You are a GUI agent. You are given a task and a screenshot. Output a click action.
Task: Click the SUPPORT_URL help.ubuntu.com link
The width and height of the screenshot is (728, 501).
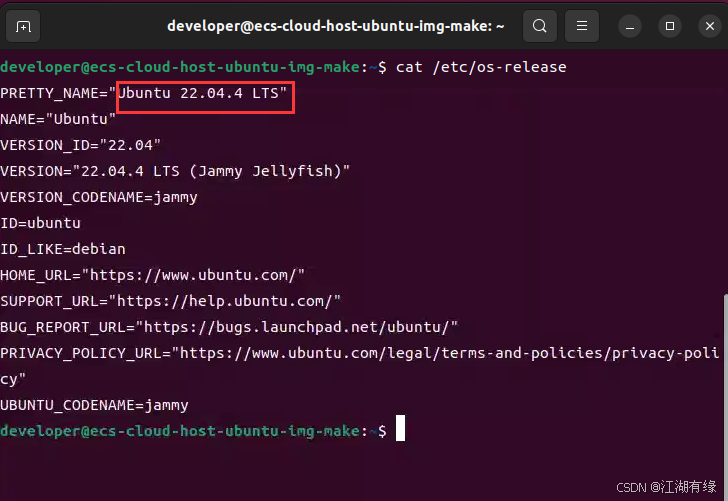coord(224,301)
